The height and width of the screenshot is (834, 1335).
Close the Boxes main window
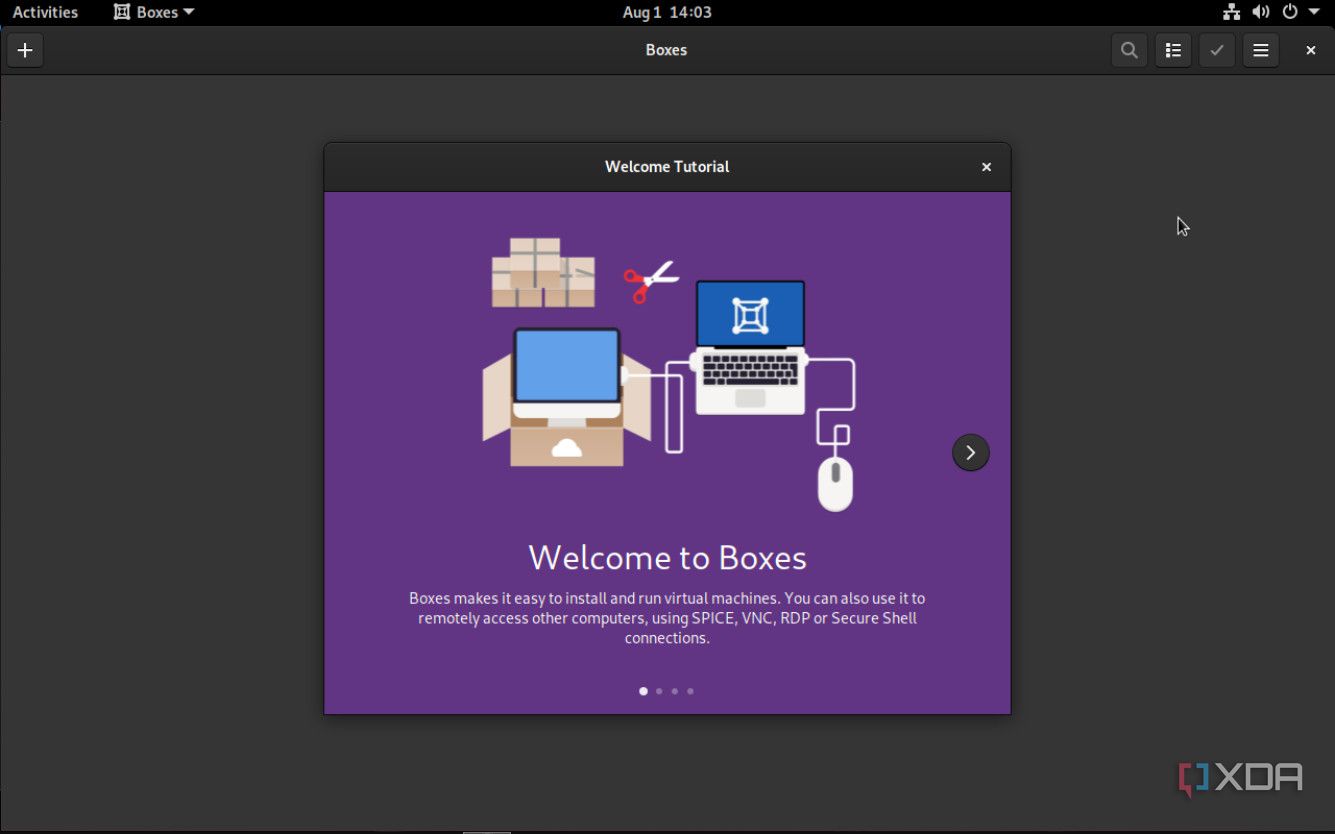coord(1310,50)
